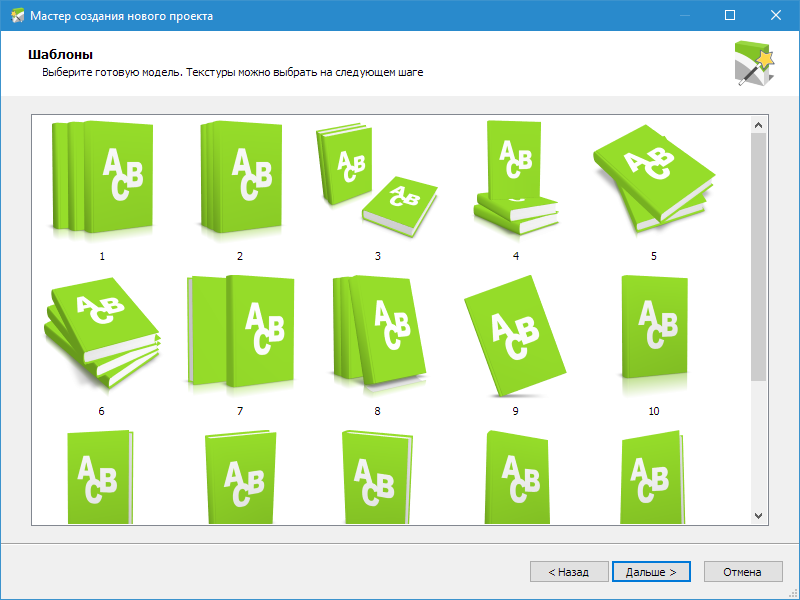Click the scrollbar down arrow in templates list
This screenshot has width=800, height=600.
(x=759, y=516)
